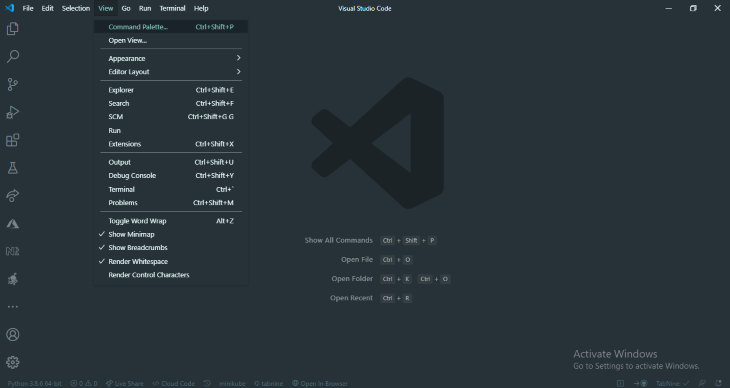Choose Open View... menu entry
Screen dimensions: 730x388
(171, 41)
